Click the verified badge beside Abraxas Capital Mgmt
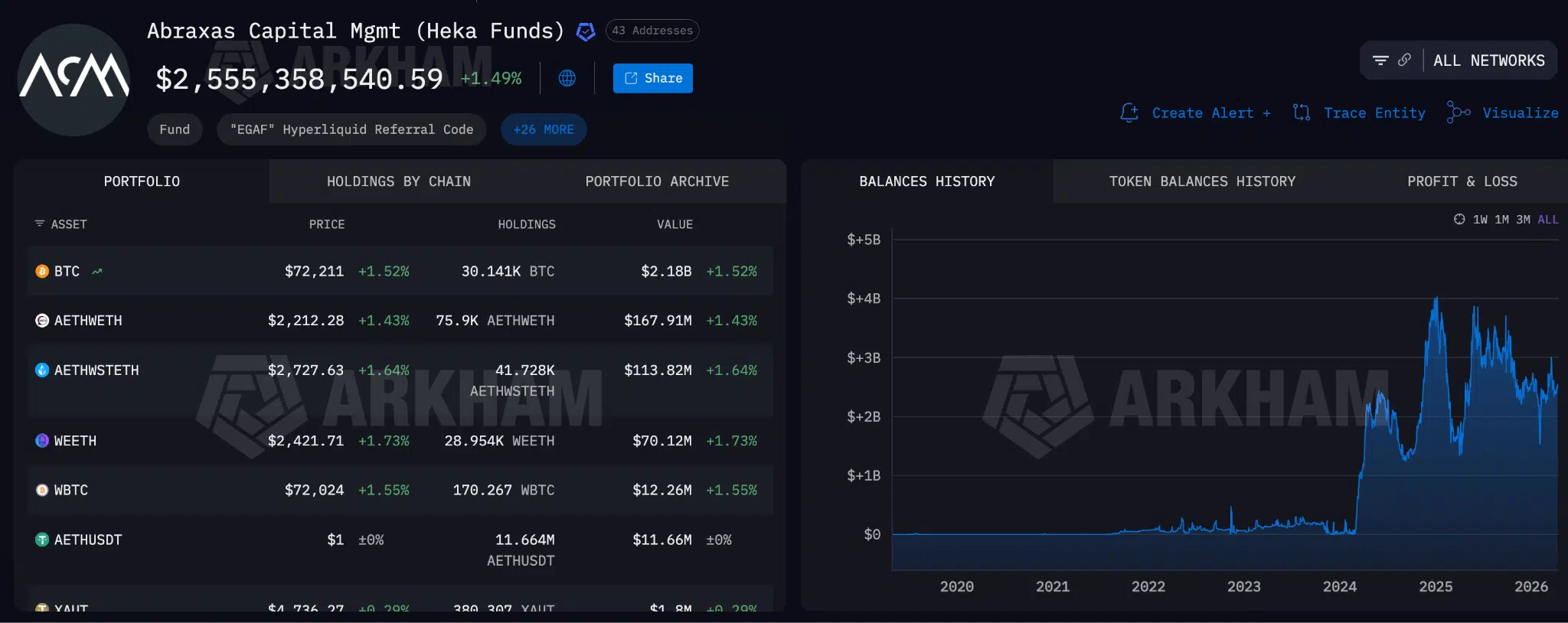This screenshot has width=1568, height=623. [586, 31]
